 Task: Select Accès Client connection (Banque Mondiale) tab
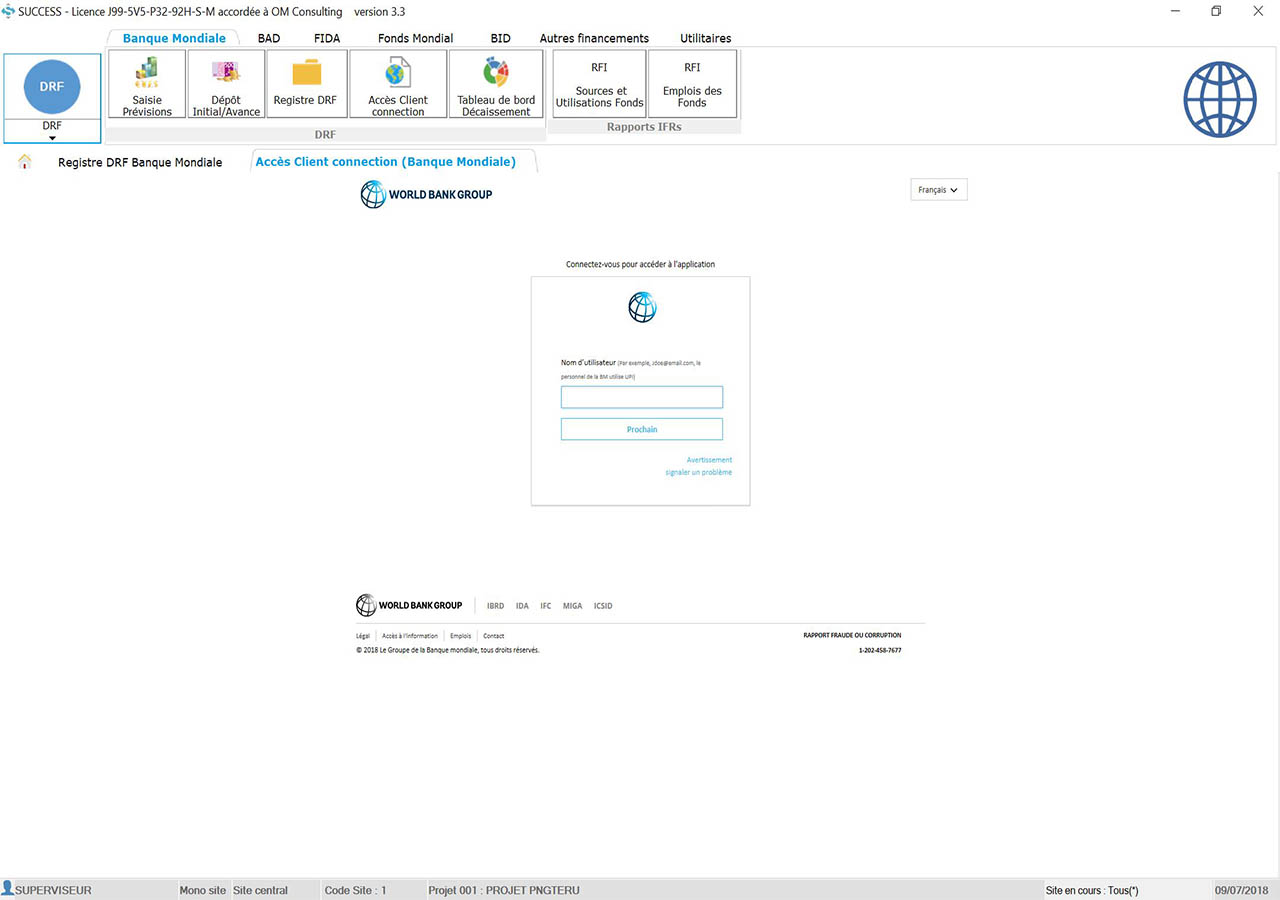[386, 161]
